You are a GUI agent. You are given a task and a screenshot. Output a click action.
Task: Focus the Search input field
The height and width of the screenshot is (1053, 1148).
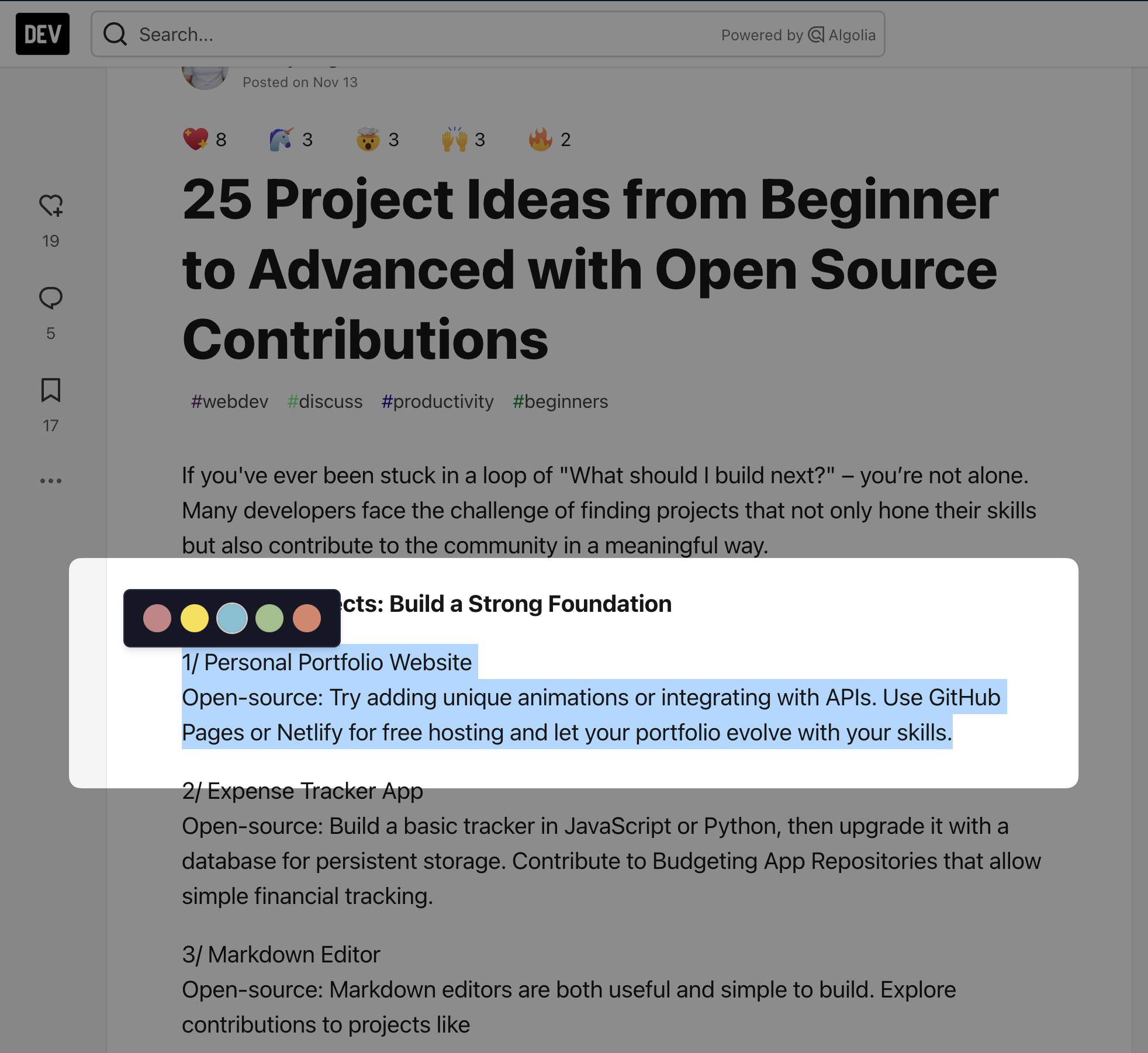pos(409,34)
